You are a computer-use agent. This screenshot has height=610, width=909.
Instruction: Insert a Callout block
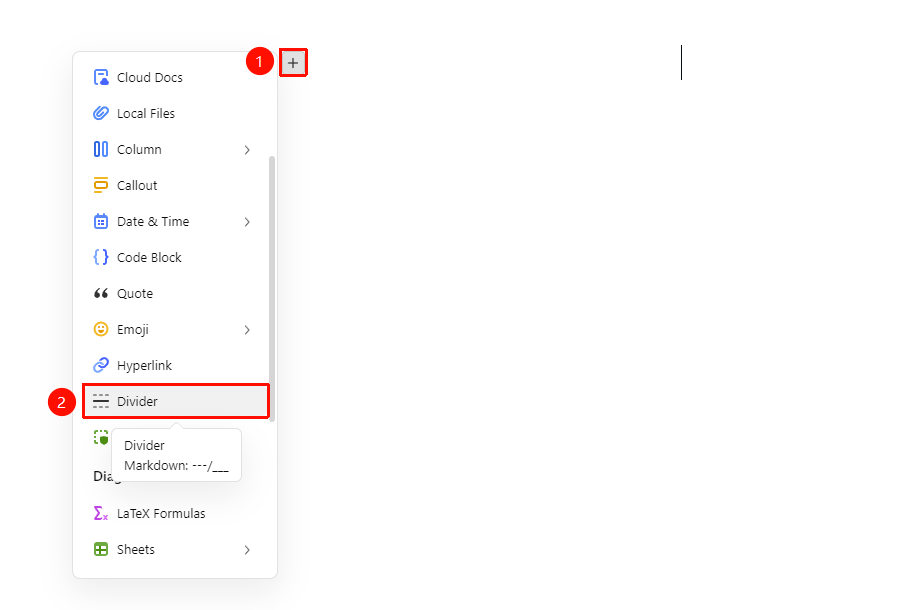click(175, 185)
